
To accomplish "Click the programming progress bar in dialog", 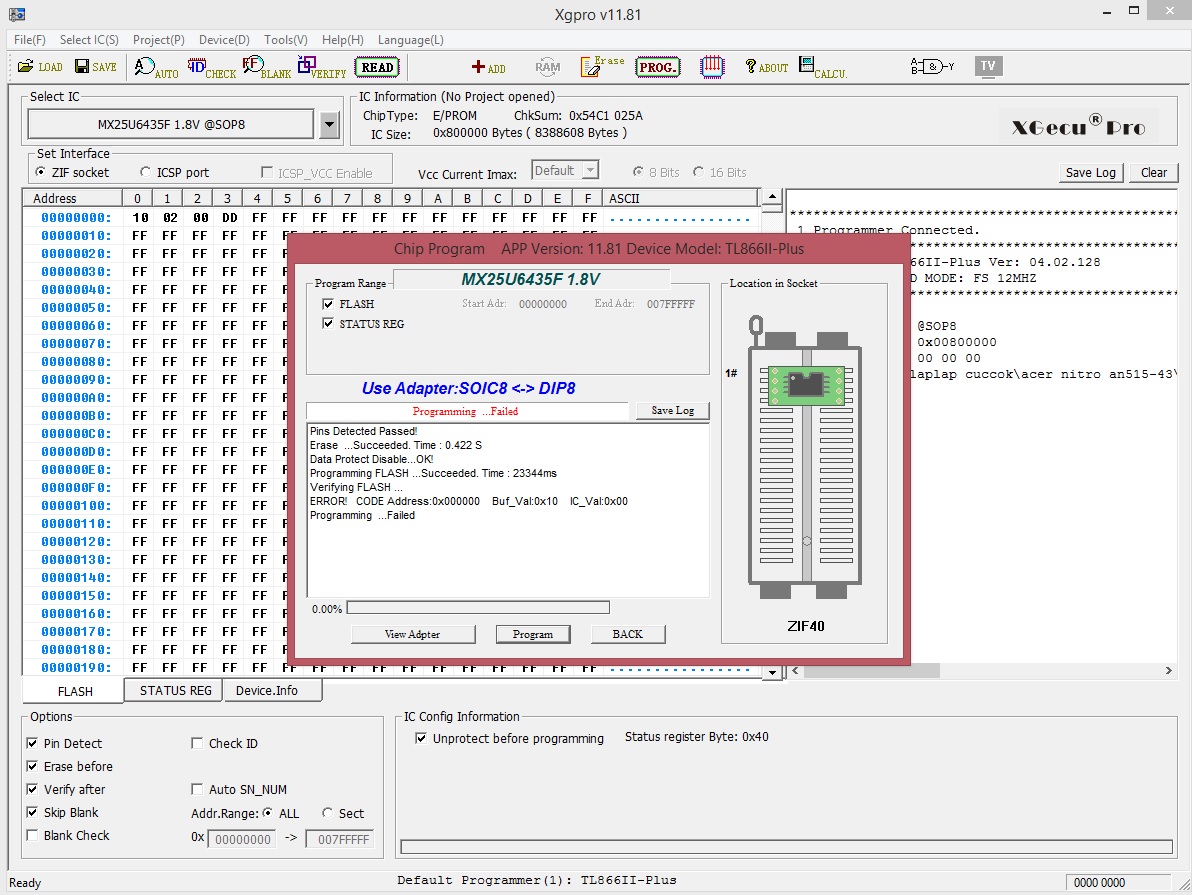I will point(478,608).
